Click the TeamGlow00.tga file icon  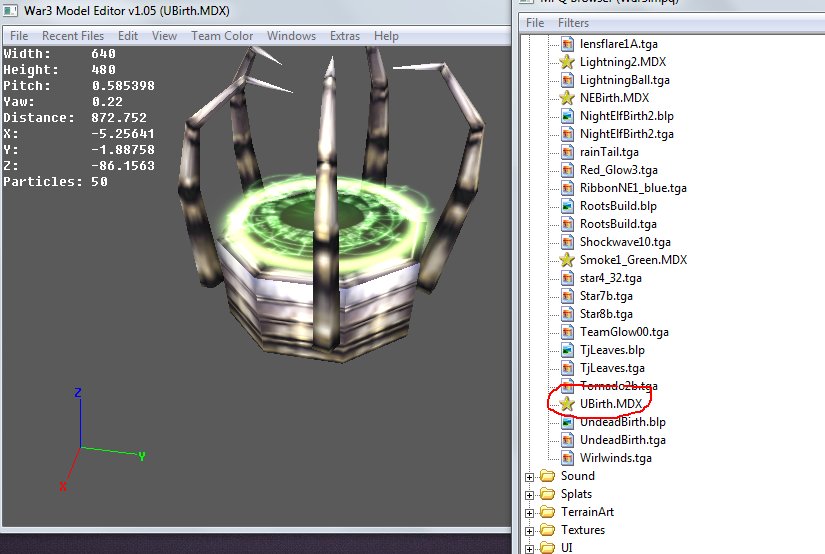click(567, 332)
